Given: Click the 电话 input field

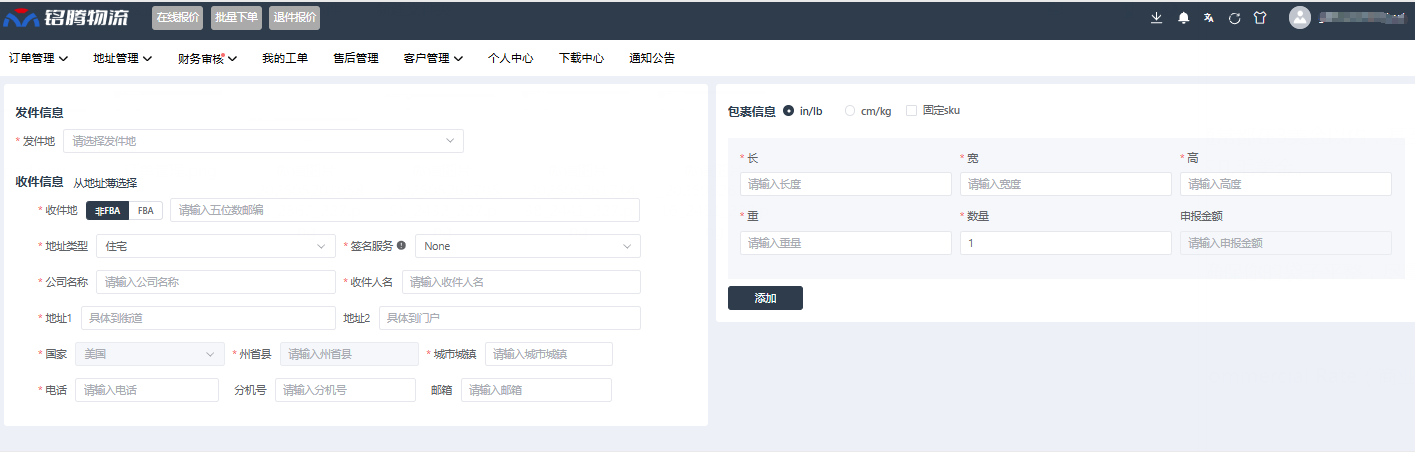Looking at the screenshot, I should click(x=147, y=390).
